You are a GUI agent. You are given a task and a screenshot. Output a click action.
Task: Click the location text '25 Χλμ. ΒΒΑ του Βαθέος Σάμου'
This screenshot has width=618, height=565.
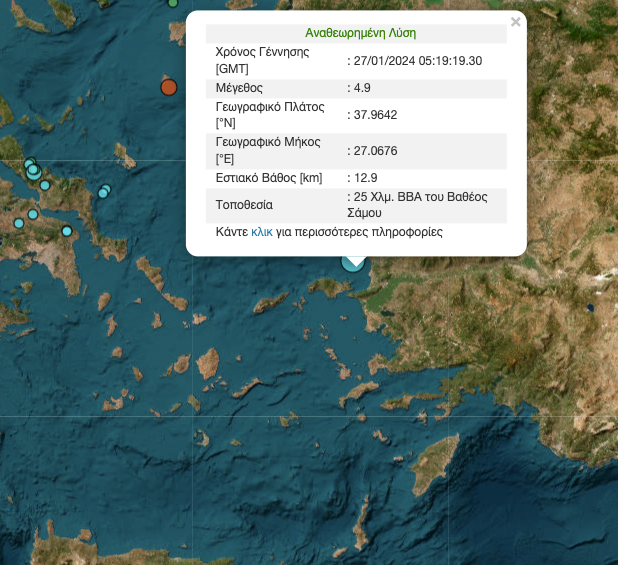point(417,205)
